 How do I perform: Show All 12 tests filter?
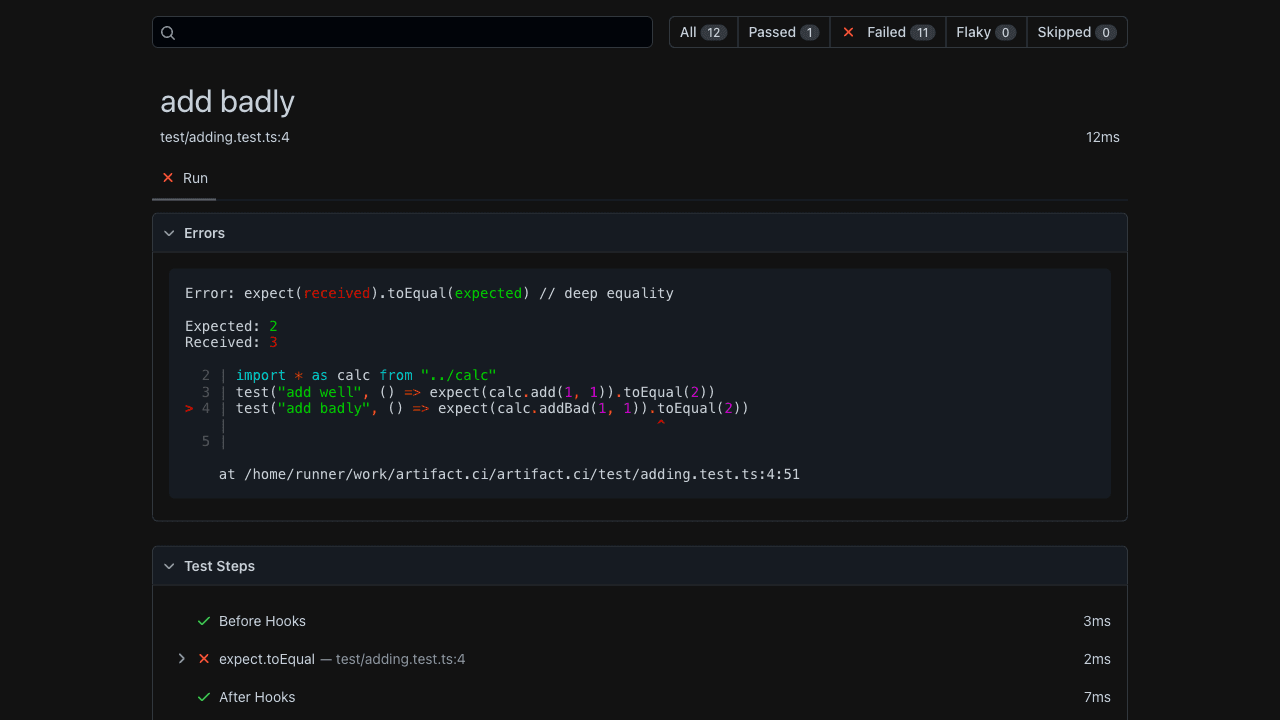tap(703, 32)
